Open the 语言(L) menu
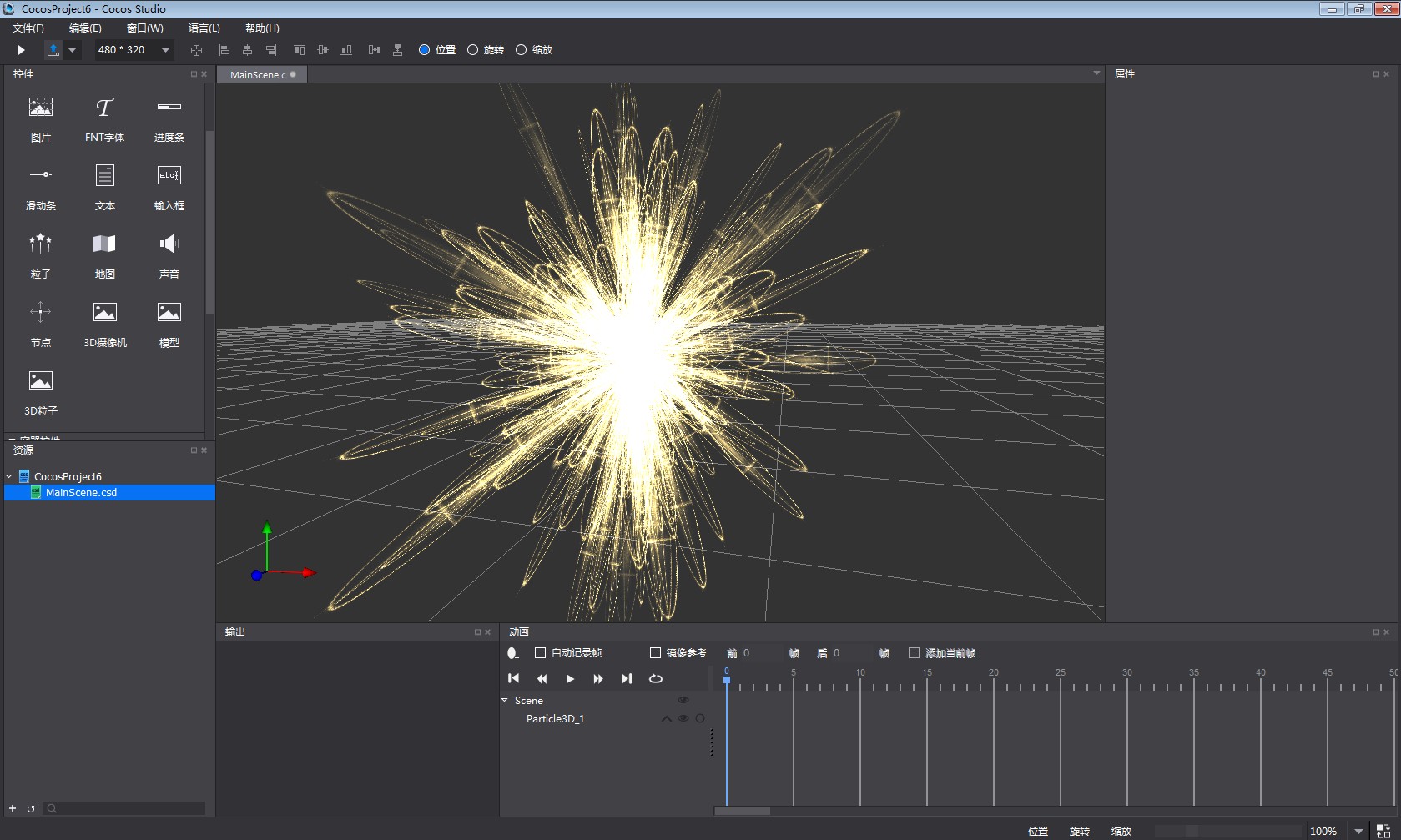1401x840 pixels. 204,28
